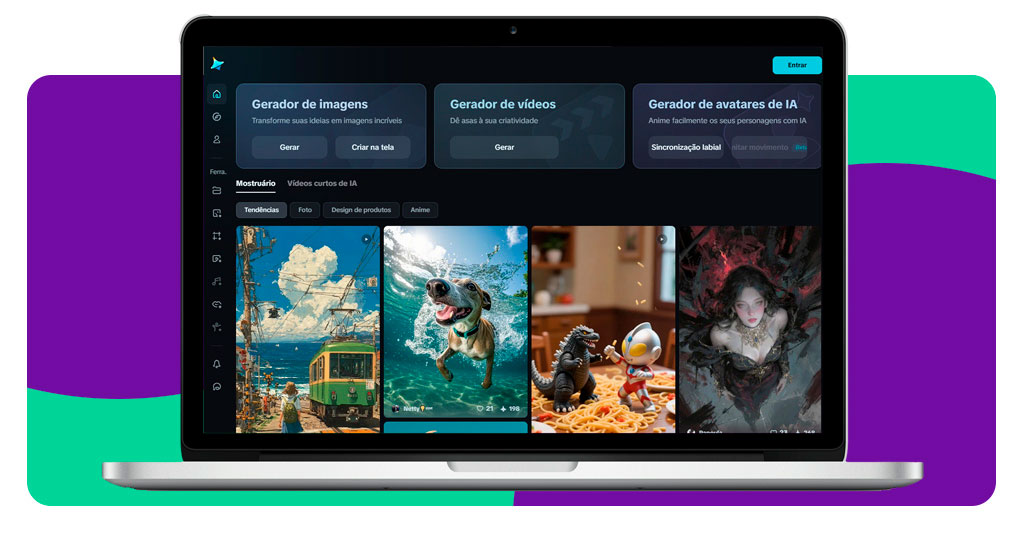
Task: Click the movimento Beta button
Action: [769, 147]
